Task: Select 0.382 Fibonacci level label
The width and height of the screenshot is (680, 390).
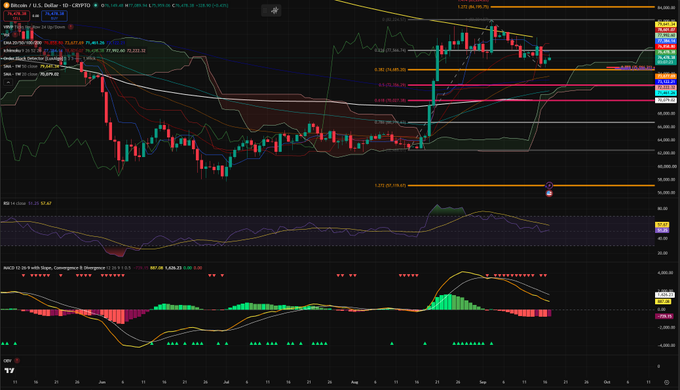Action: coord(390,69)
